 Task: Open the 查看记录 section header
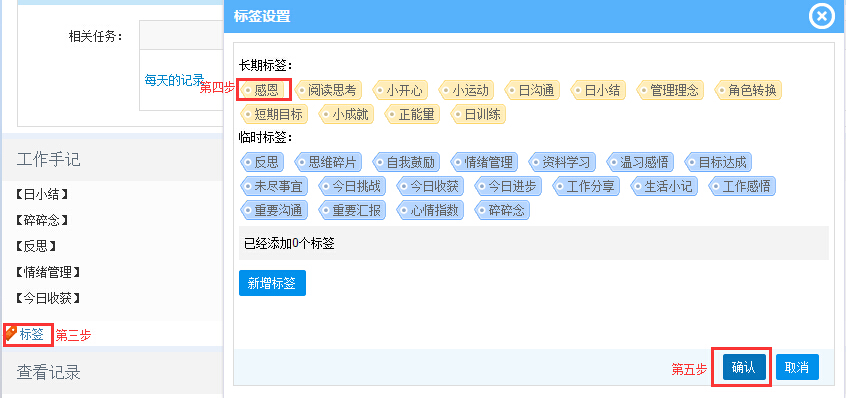(x=49, y=372)
